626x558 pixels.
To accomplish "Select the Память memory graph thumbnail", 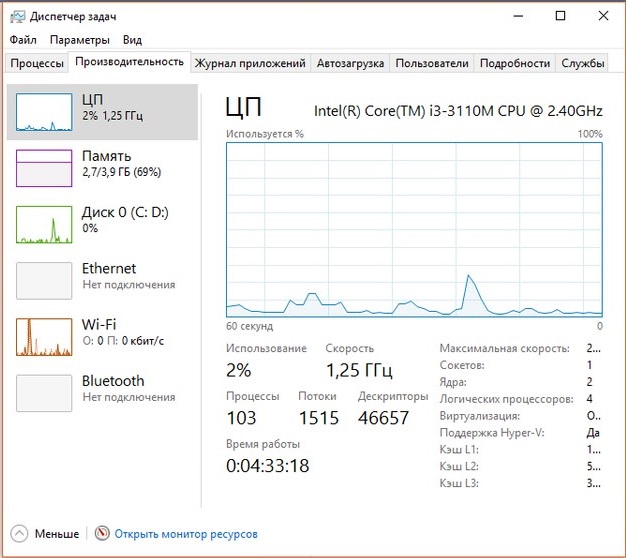I will [x=44, y=169].
